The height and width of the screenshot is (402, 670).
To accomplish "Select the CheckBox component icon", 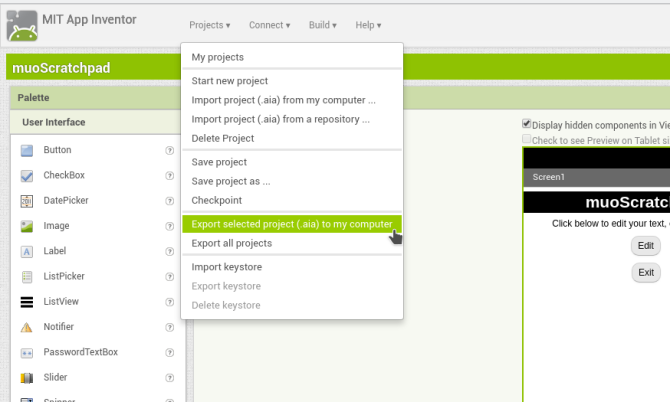I will pos(26,176).
